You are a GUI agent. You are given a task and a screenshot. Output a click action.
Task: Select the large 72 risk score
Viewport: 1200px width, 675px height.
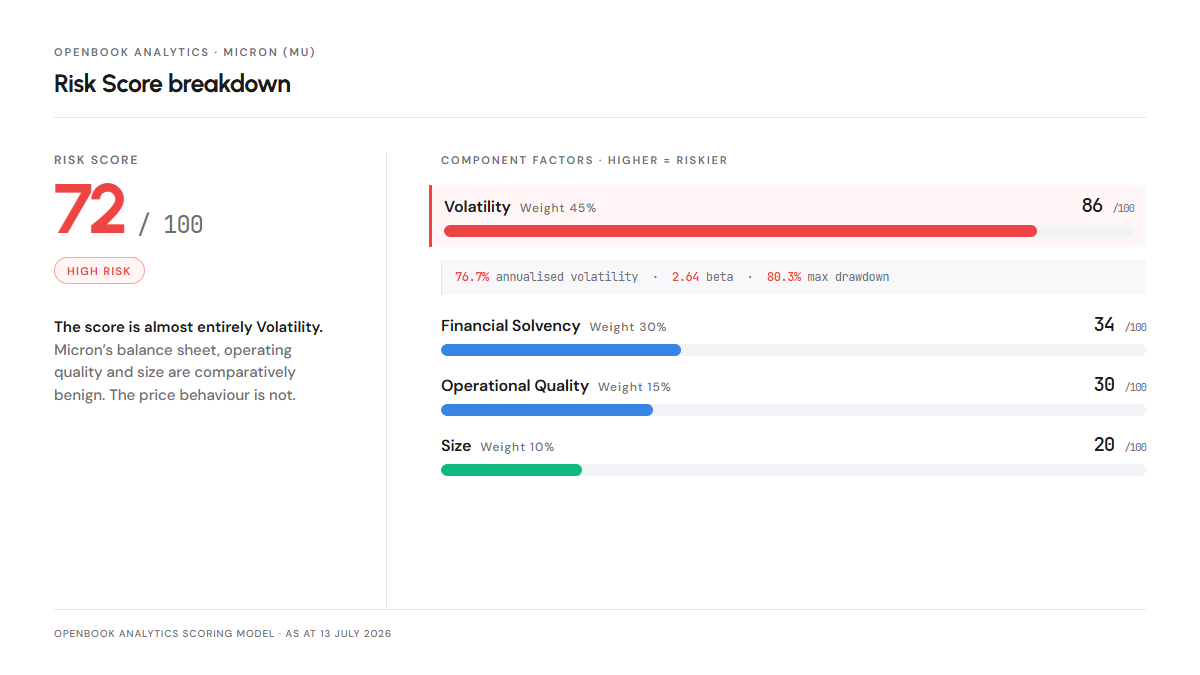click(90, 210)
